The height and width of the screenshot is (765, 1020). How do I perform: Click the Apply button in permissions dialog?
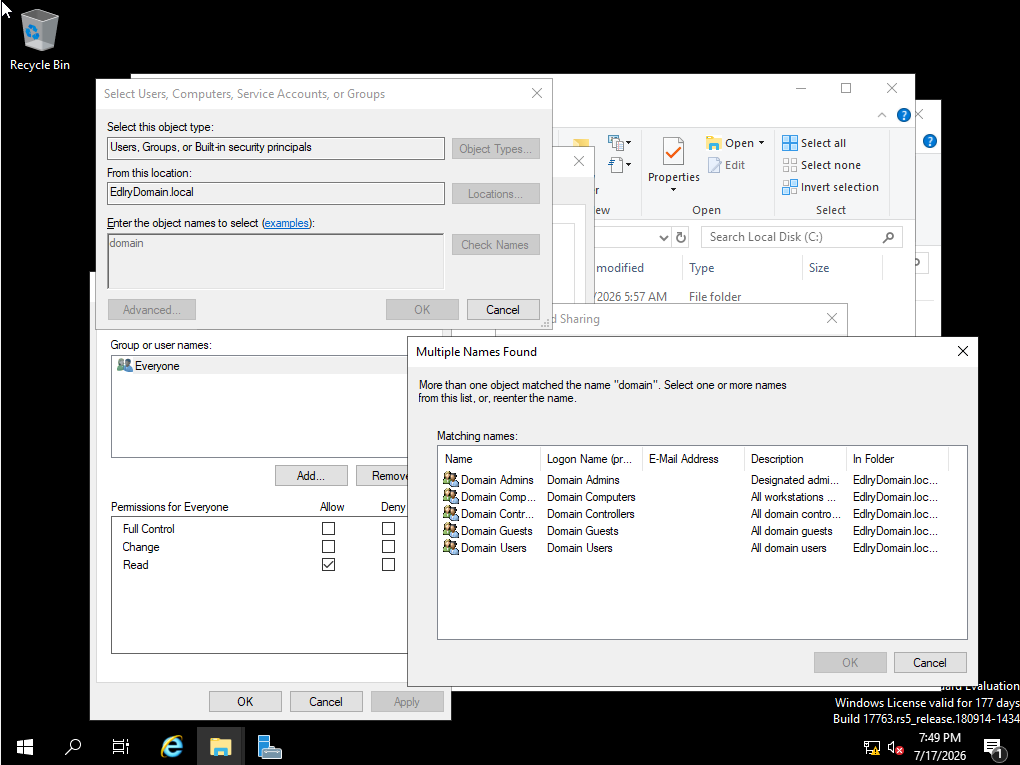click(x=407, y=702)
